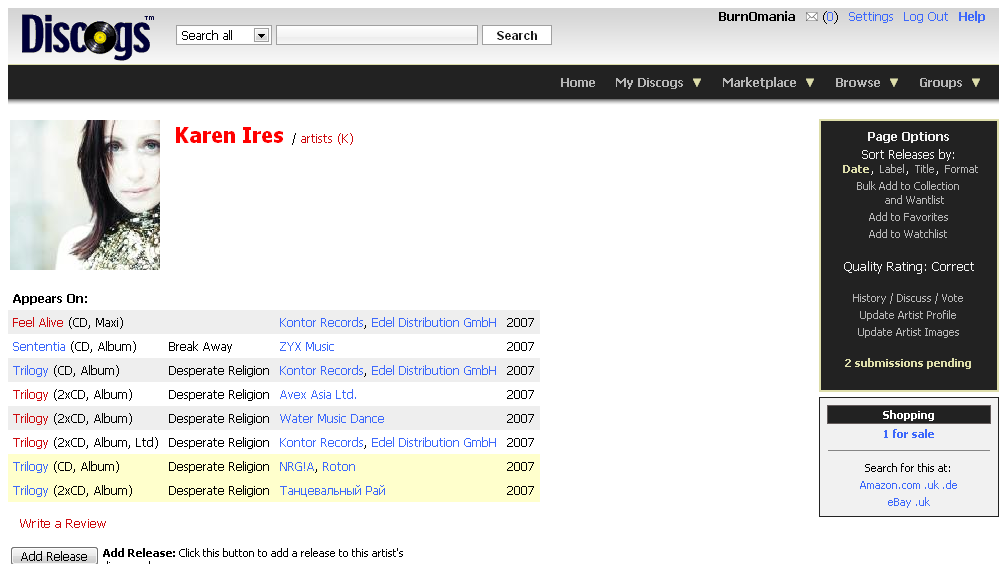
Task: Open History in Page Options
Action: tap(868, 298)
